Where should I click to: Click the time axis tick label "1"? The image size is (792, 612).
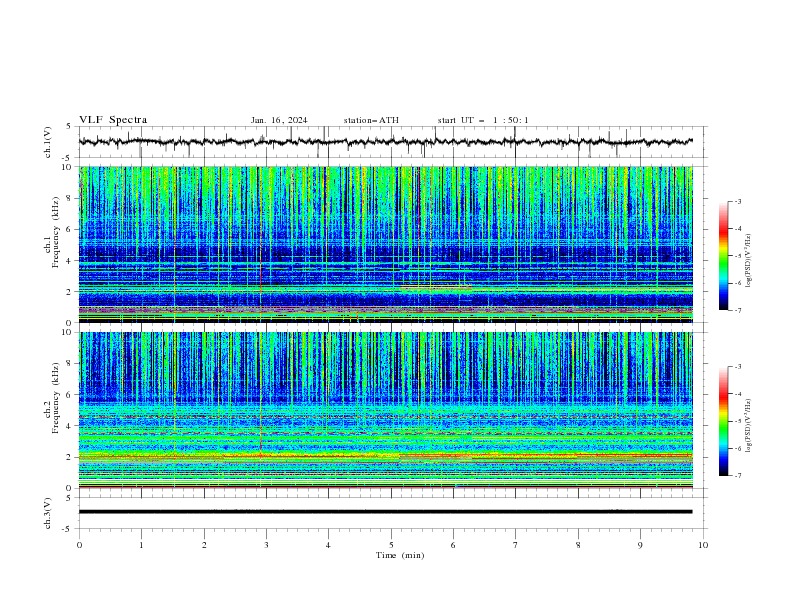point(141,545)
